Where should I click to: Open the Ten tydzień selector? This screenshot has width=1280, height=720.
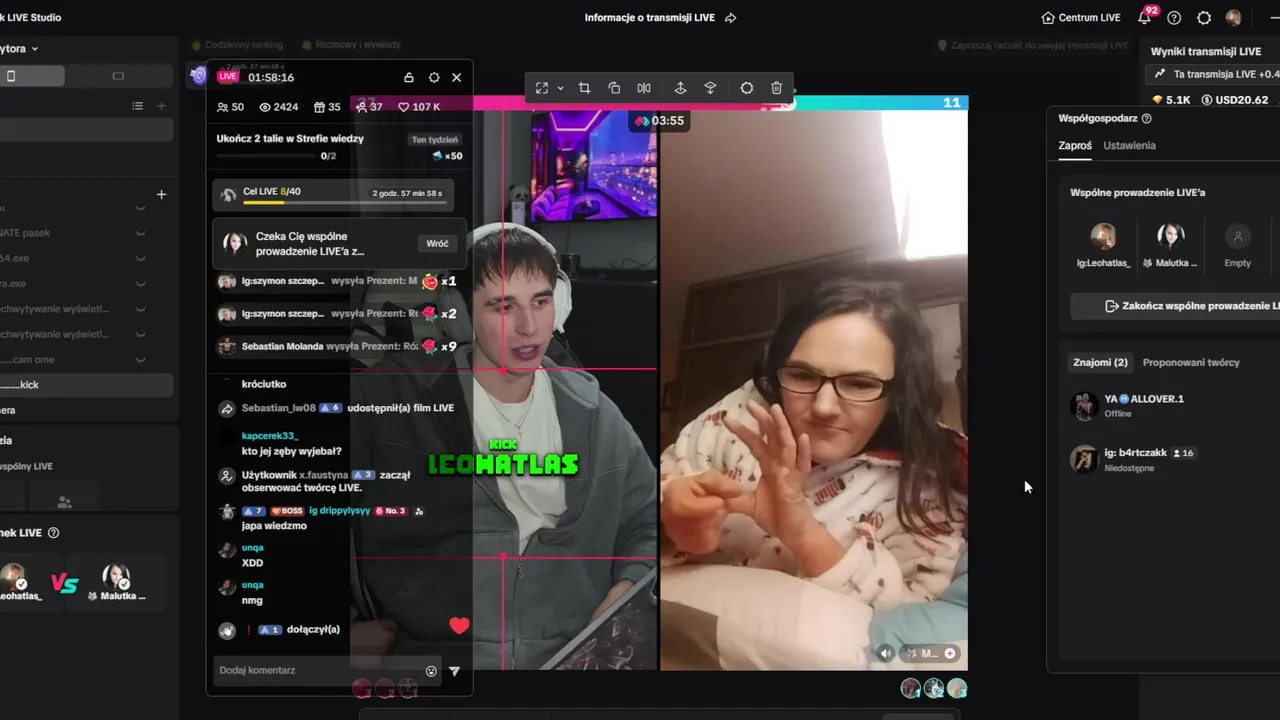tap(435, 140)
